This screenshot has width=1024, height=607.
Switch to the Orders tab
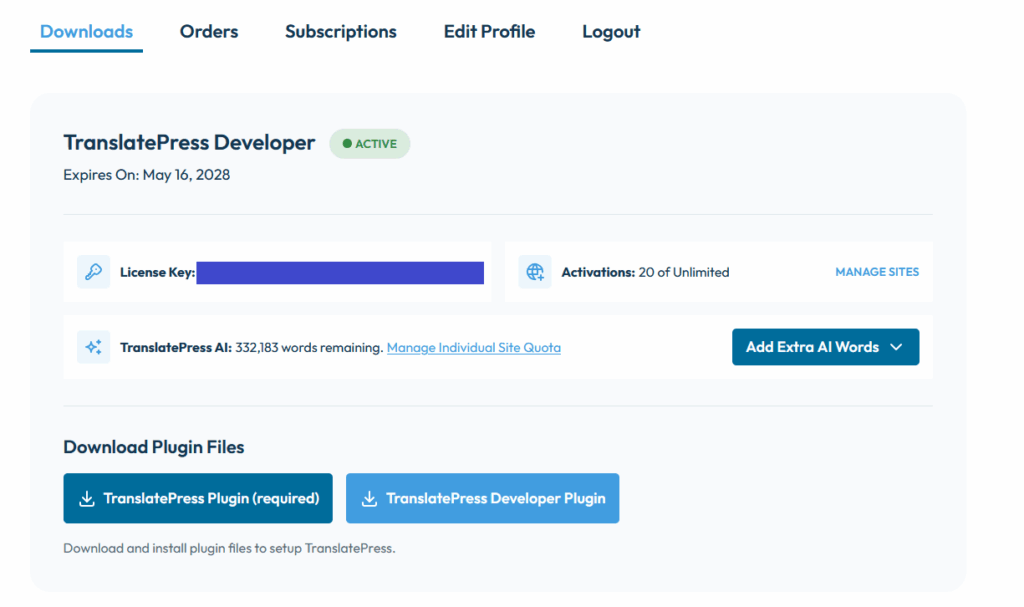click(x=209, y=31)
